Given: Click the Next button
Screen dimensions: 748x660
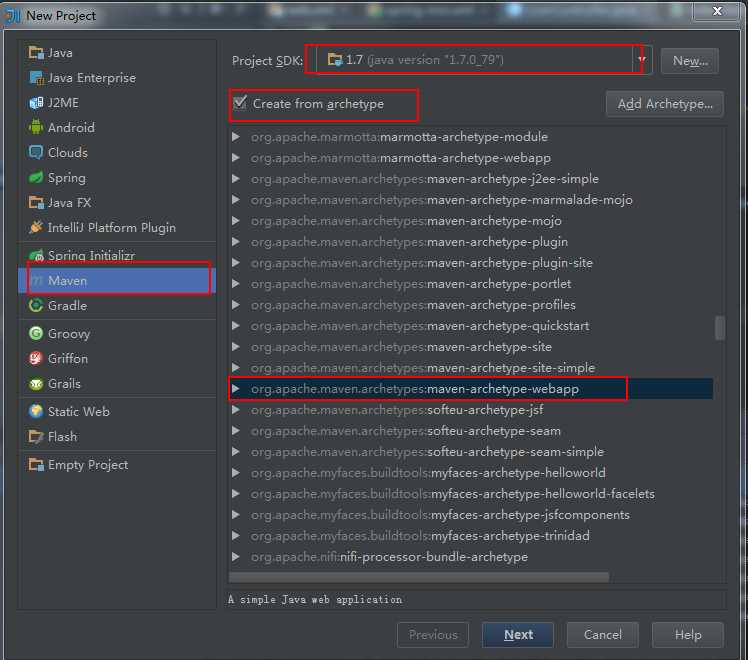Looking at the screenshot, I should [518, 635].
